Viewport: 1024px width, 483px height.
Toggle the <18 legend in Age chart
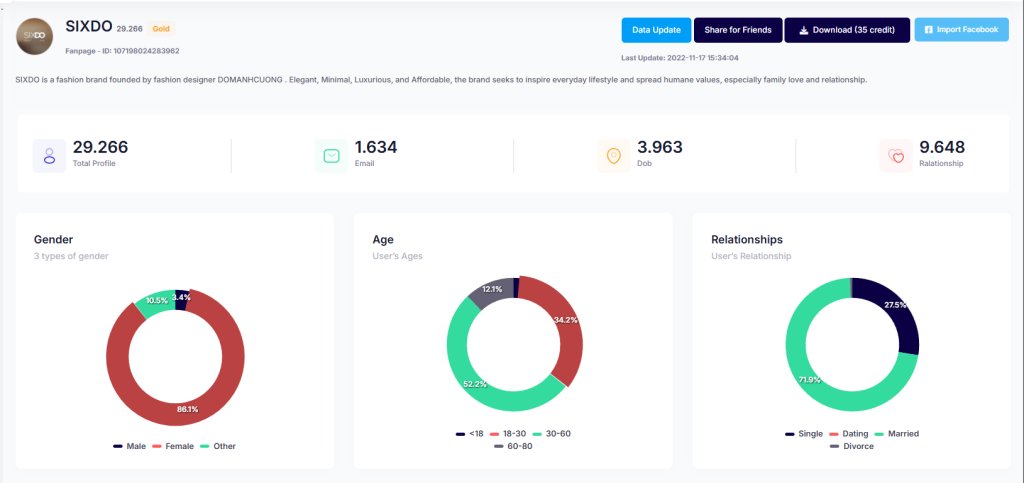pos(470,433)
